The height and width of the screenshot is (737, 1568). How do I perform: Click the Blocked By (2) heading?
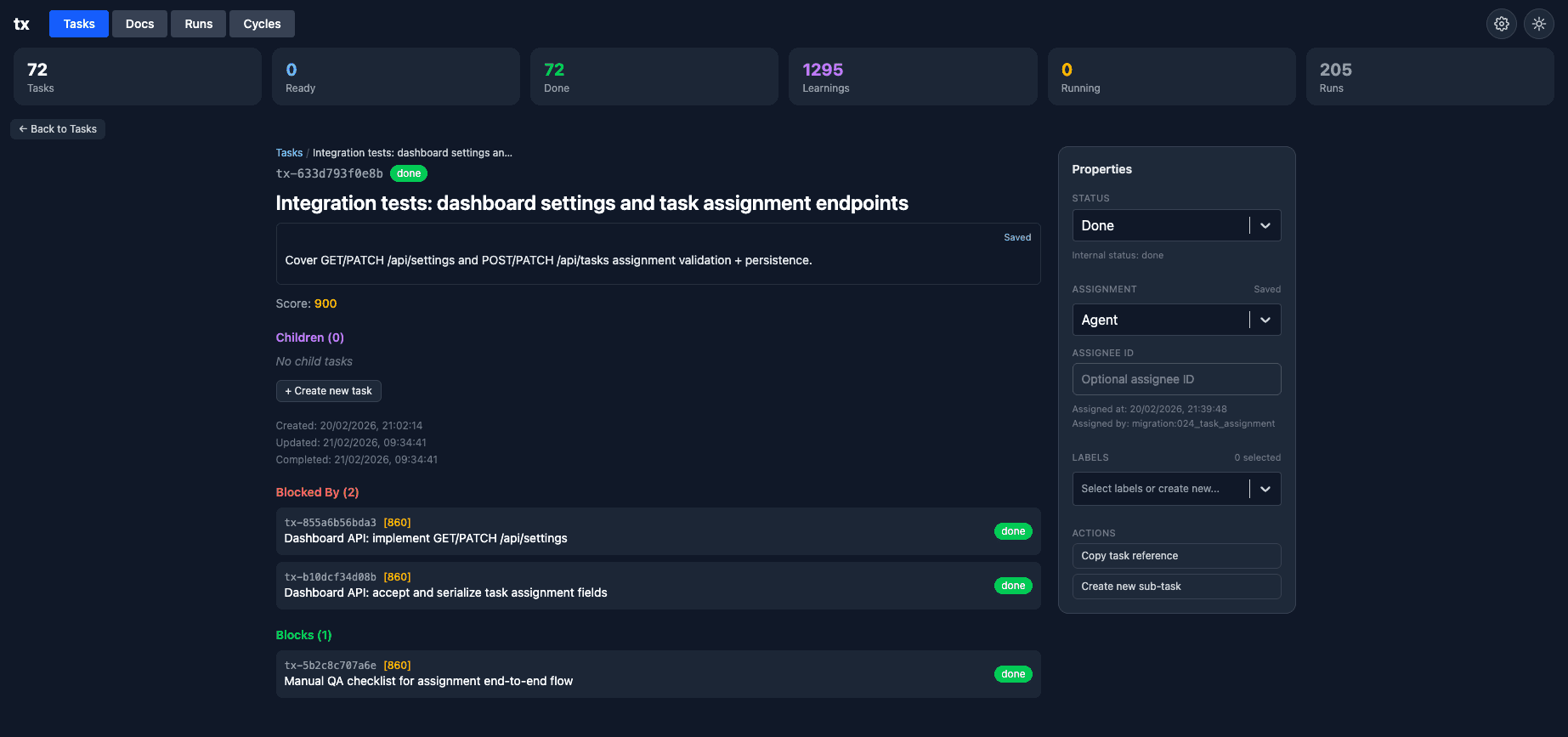pyautogui.click(x=317, y=492)
